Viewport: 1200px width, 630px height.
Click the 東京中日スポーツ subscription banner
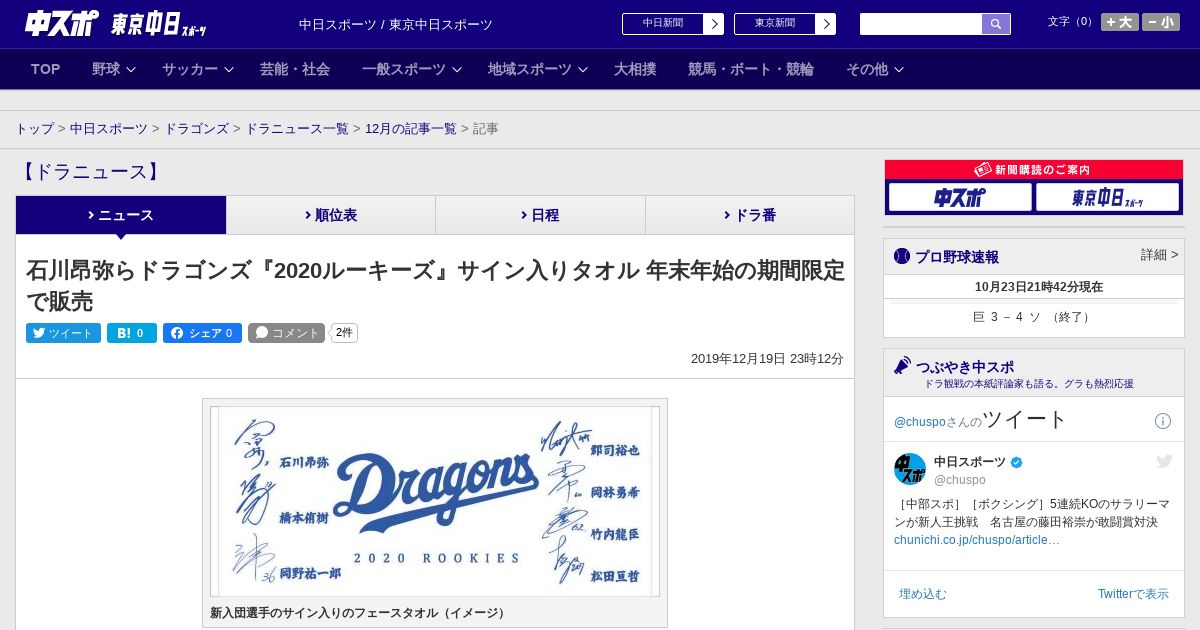coord(1107,197)
